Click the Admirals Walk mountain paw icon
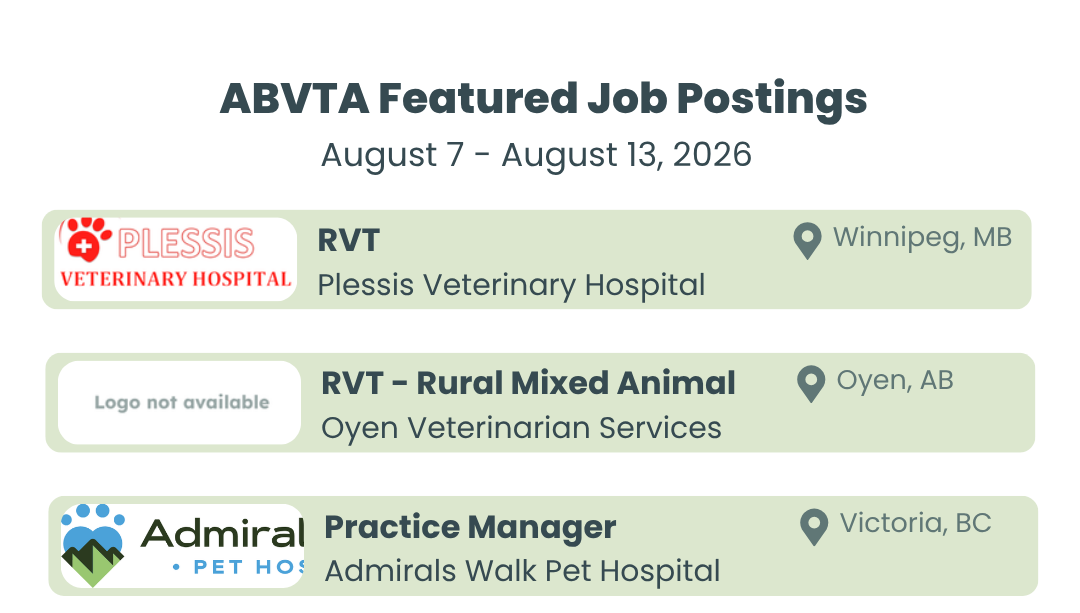Image resolution: width=1080 pixels, height=613 pixels. [x=93, y=546]
